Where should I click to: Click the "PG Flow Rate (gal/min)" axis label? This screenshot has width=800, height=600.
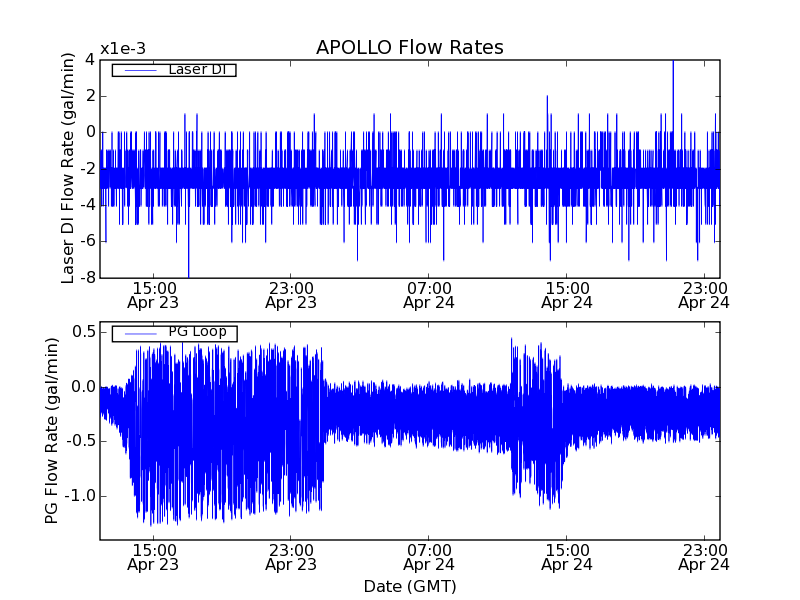tap(51, 430)
